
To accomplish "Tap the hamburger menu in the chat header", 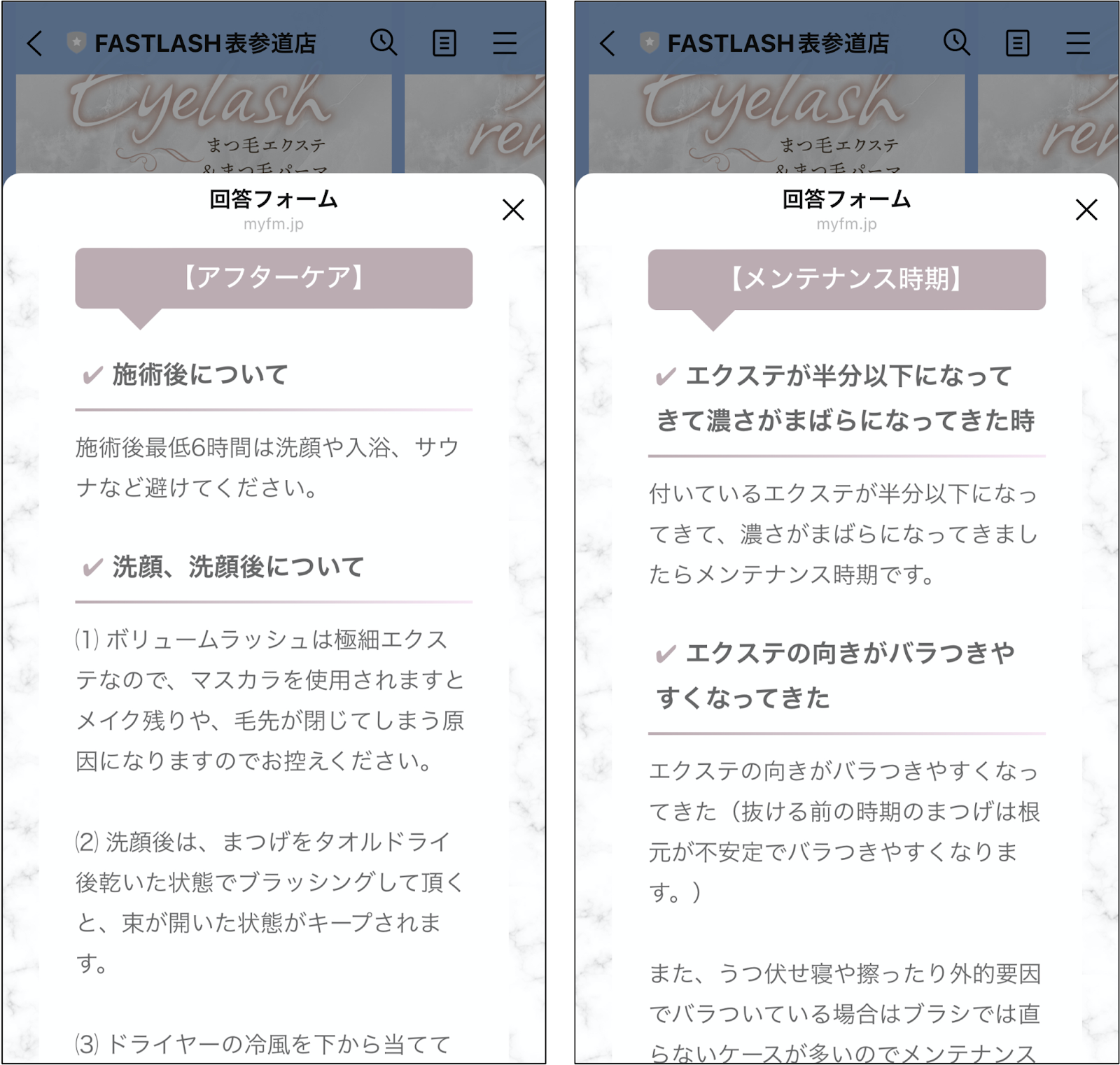I will click(504, 43).
